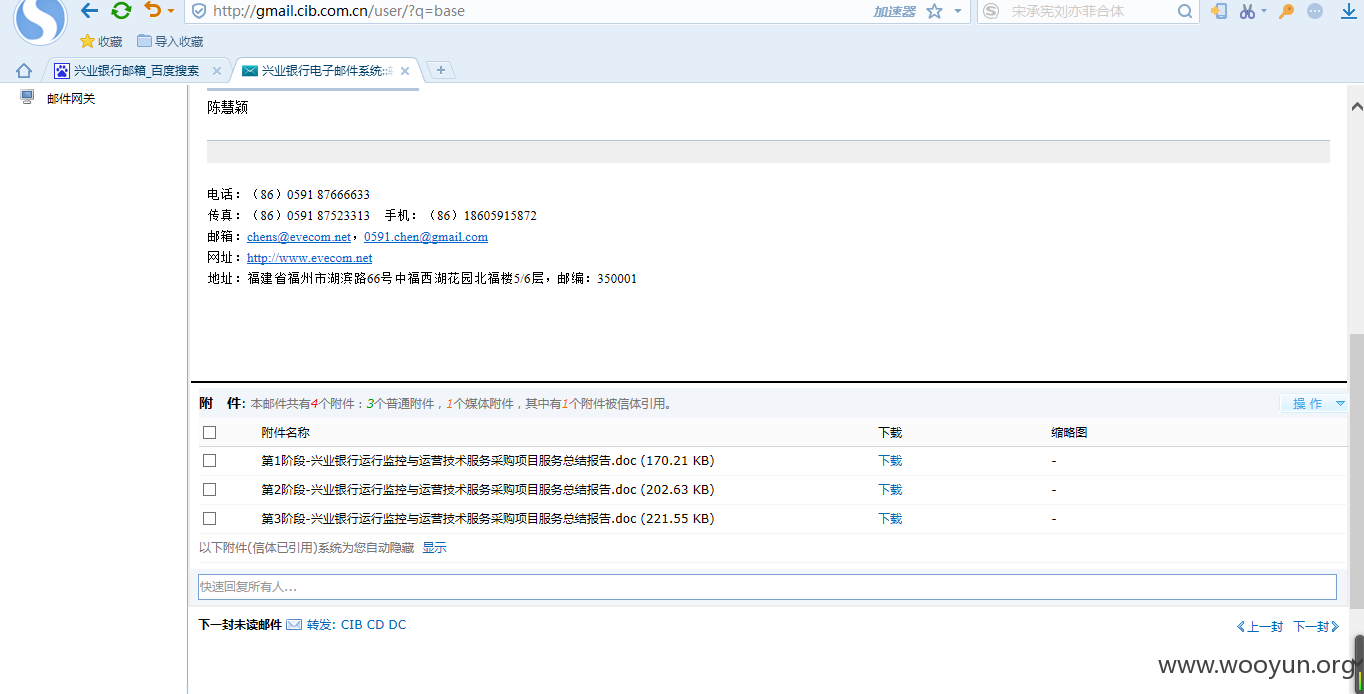Viewport: 1364px width, 694px height.
Task: Tick the select-all attachments checkbox
Action: coord(209,433)
